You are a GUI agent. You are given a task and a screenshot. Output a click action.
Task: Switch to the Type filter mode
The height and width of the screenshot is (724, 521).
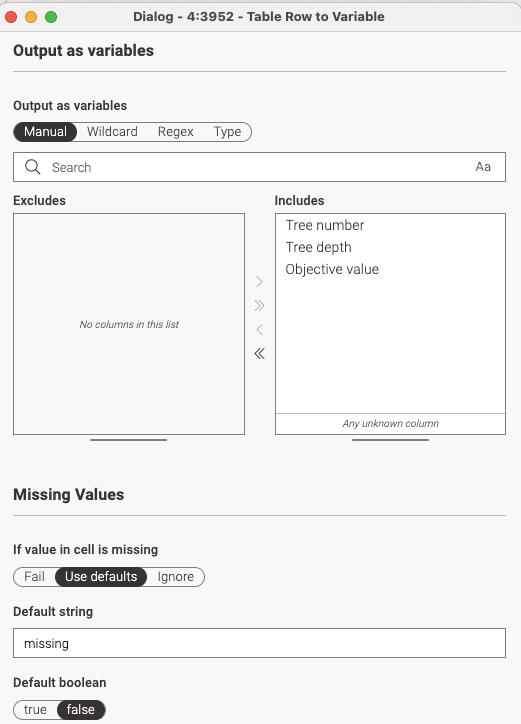pyautogui.click(x=227, y=132)
